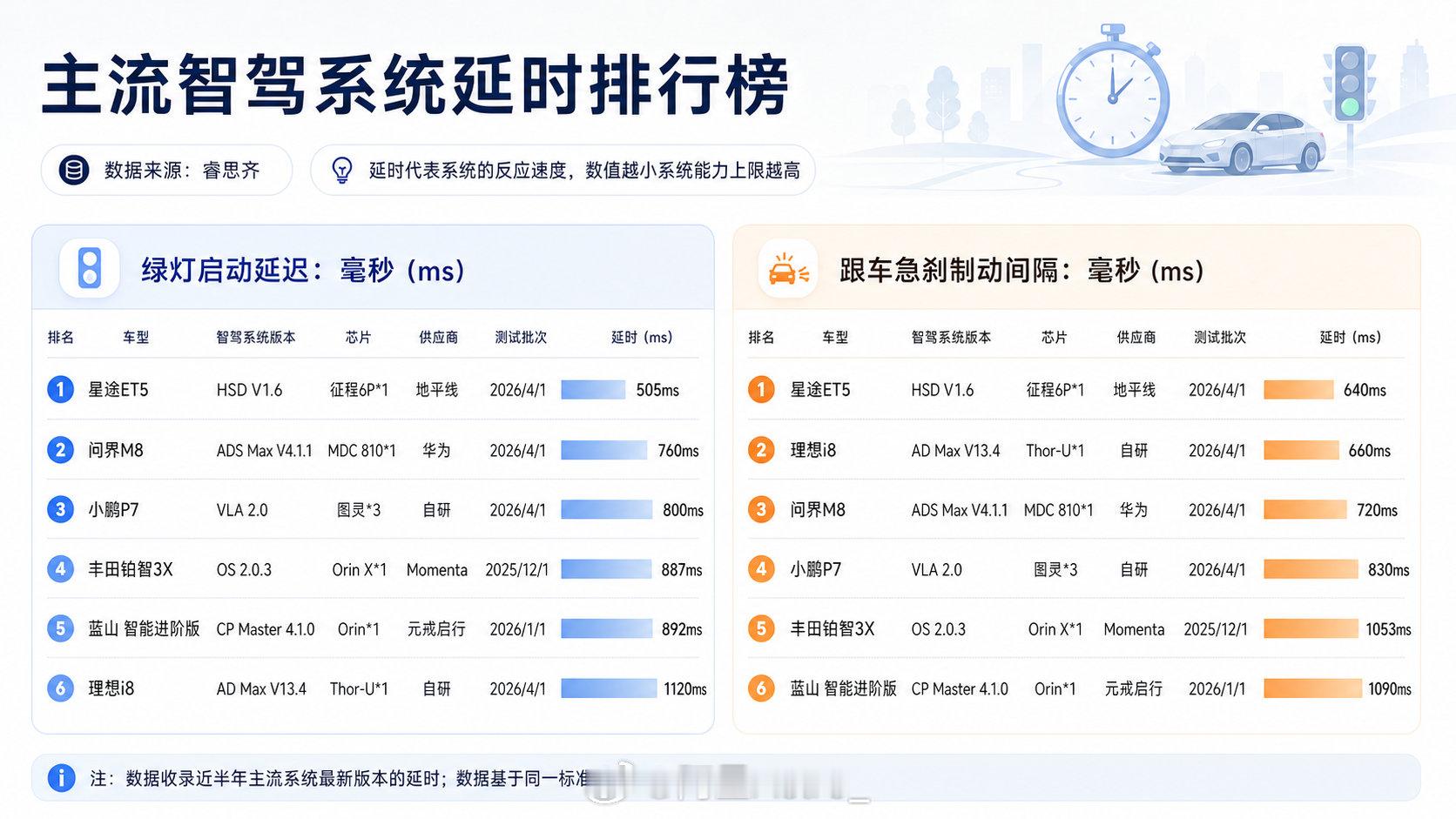Viewport: 1456px width, 819px height.
Task: Click the blue bar next to 505ms
Action: 593,389
